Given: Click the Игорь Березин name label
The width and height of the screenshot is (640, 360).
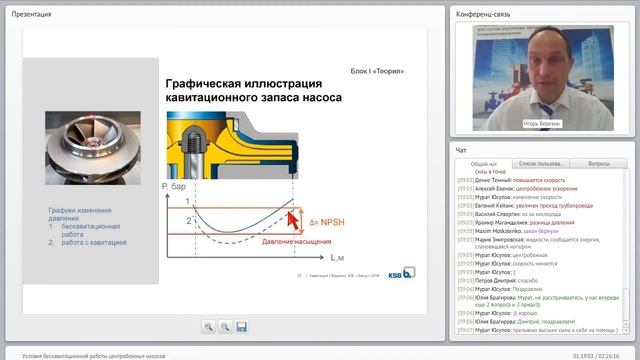Looking at the screenshot, I should tap(542, 123).
